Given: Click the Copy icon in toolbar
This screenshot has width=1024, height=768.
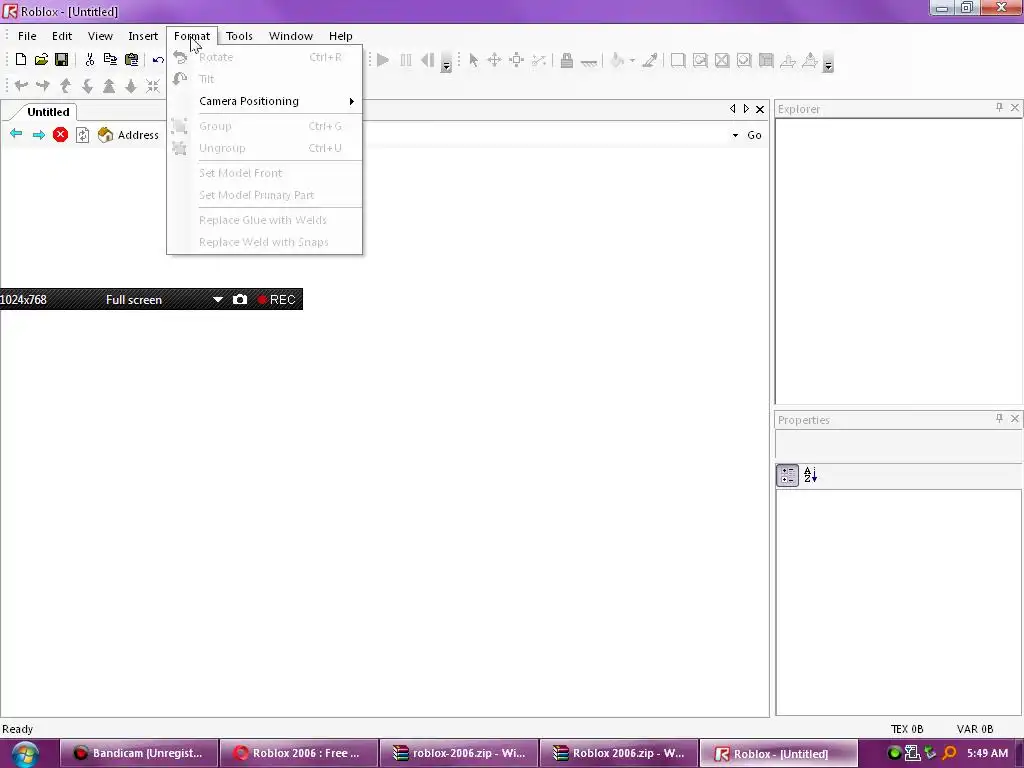Looking at the screenshot, I should [110, 60].
